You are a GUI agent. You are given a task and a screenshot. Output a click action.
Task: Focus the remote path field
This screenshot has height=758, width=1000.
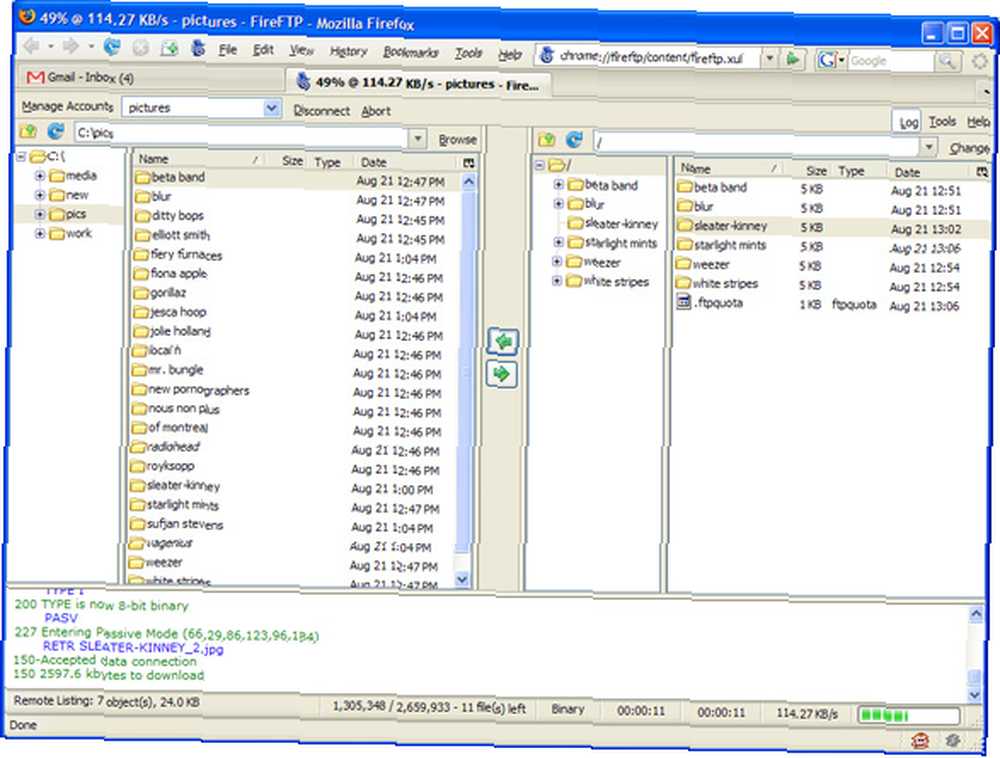[x=756, y=143]
